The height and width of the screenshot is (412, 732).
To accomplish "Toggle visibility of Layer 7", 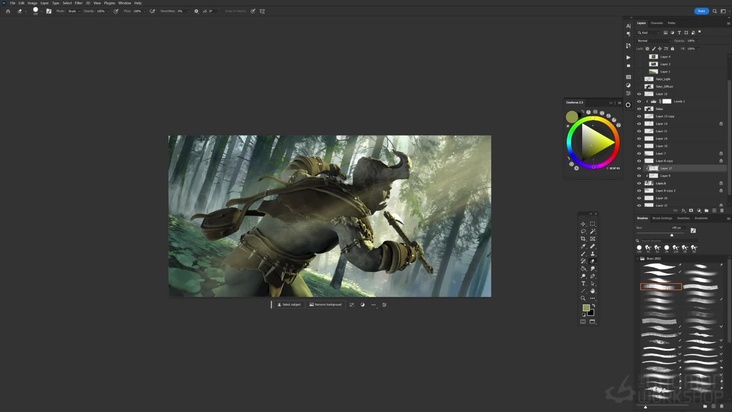I will [x=639, y=154].
